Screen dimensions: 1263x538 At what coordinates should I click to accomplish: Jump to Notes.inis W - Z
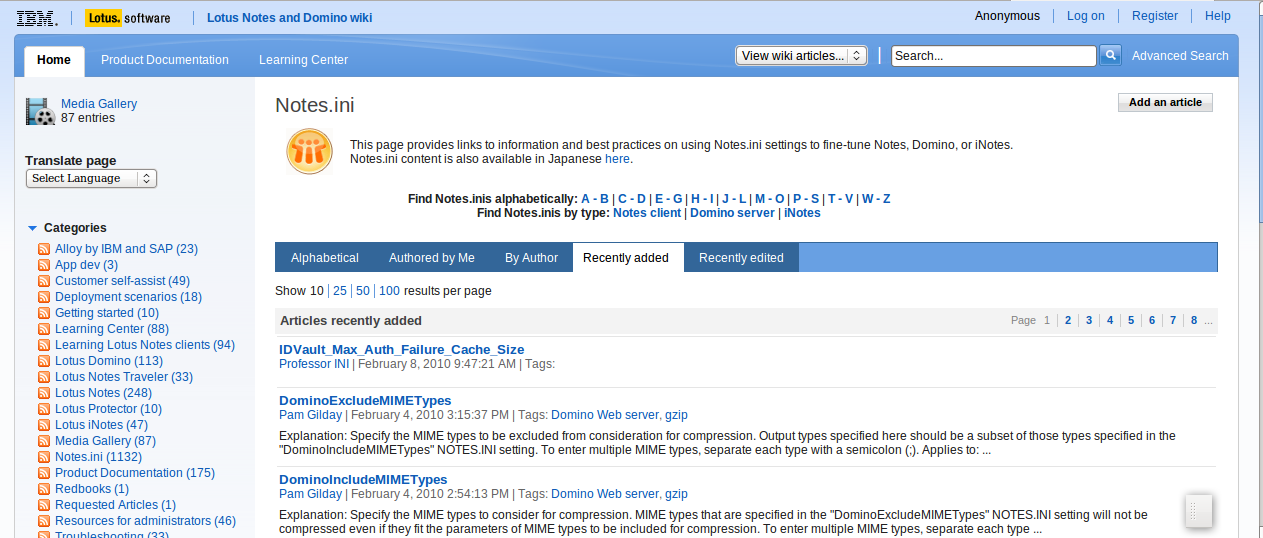click(876, 199)
